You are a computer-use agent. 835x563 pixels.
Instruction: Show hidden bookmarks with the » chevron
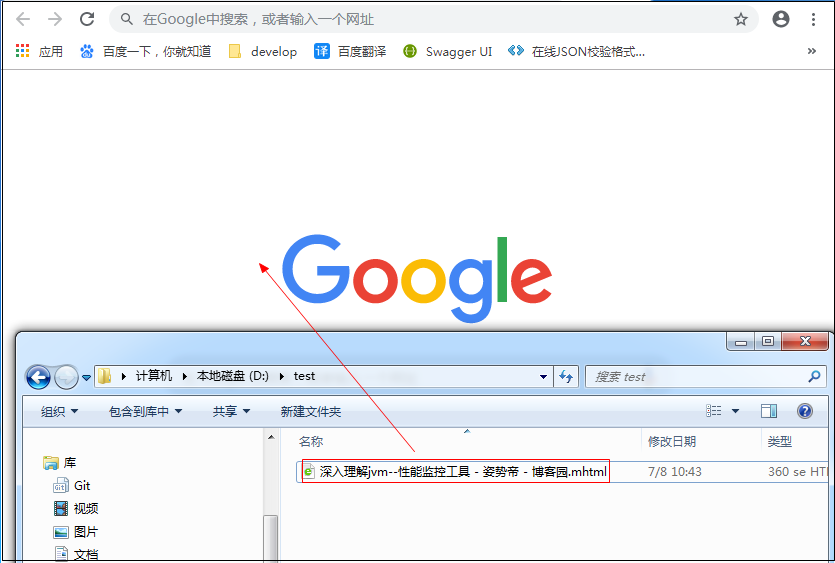(x=812, y=51)
